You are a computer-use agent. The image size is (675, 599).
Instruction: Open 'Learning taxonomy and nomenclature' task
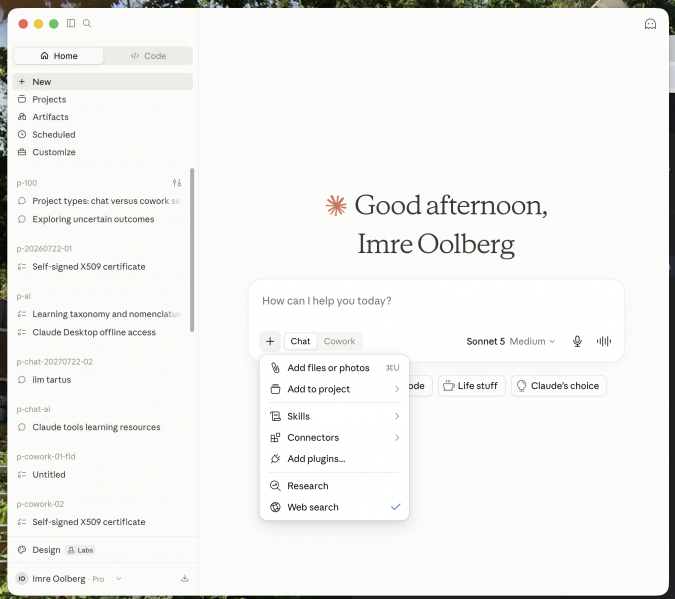point(101,314)
